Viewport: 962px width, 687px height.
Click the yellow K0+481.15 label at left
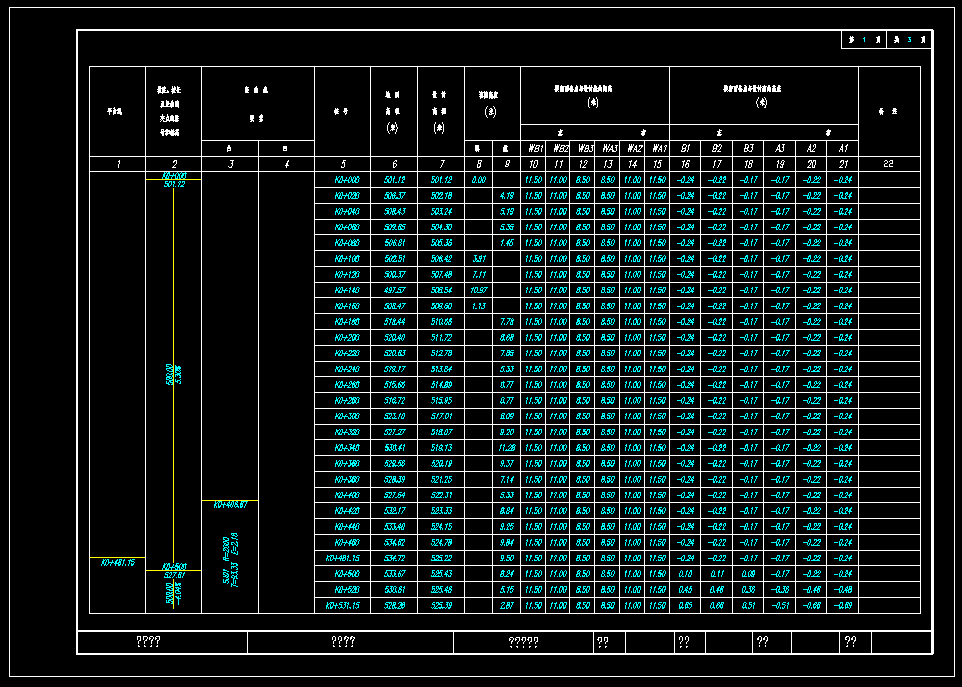117,563
